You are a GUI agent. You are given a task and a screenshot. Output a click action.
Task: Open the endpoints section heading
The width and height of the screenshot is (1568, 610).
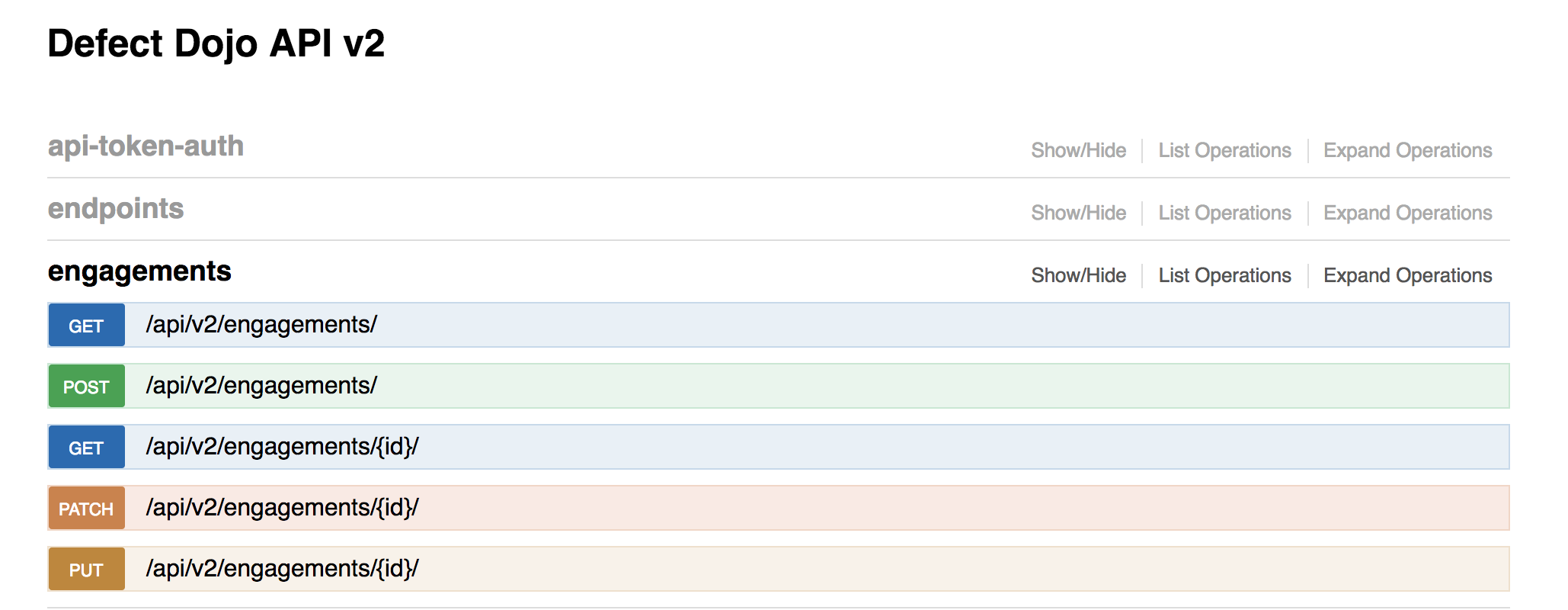[116, 208]
